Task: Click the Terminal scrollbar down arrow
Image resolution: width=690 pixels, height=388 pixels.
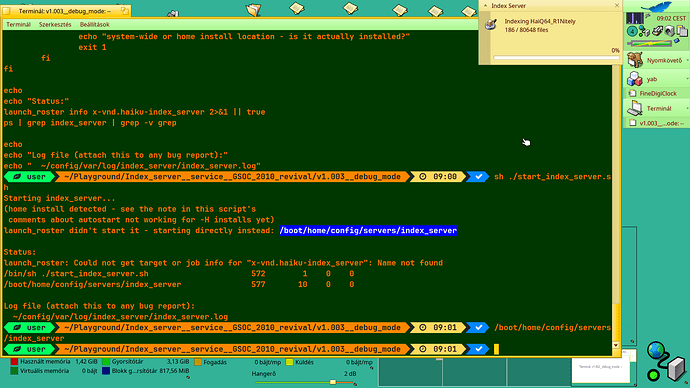Action: pyautogui.click(x=616, y=345)
